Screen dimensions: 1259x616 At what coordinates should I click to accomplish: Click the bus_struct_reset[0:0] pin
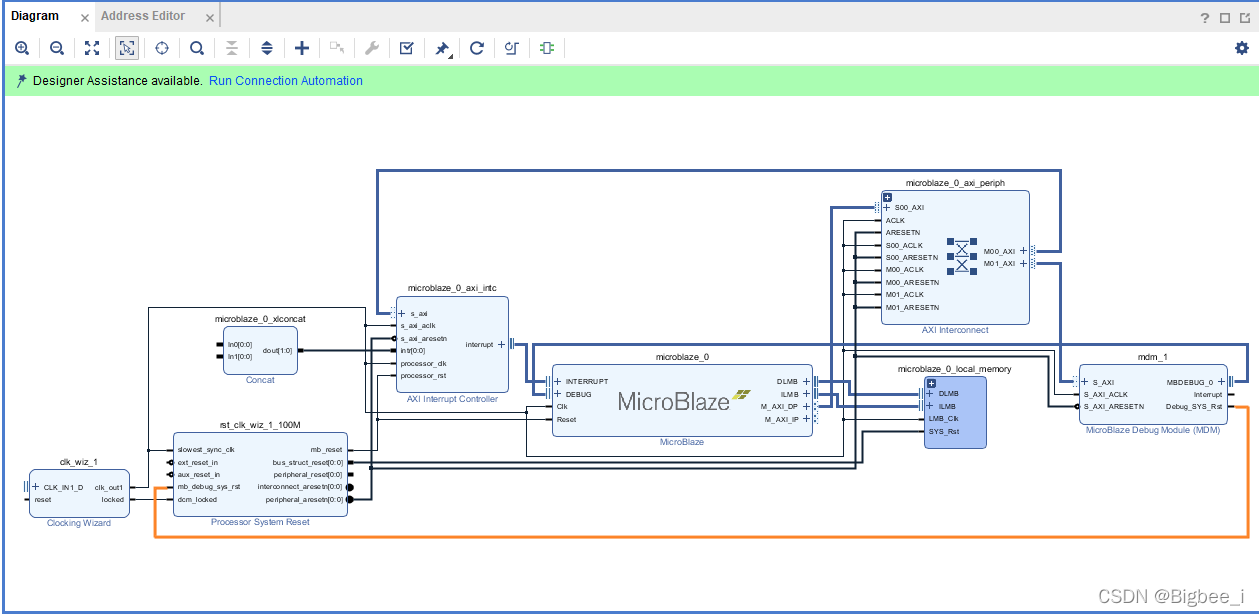point(308,462)
